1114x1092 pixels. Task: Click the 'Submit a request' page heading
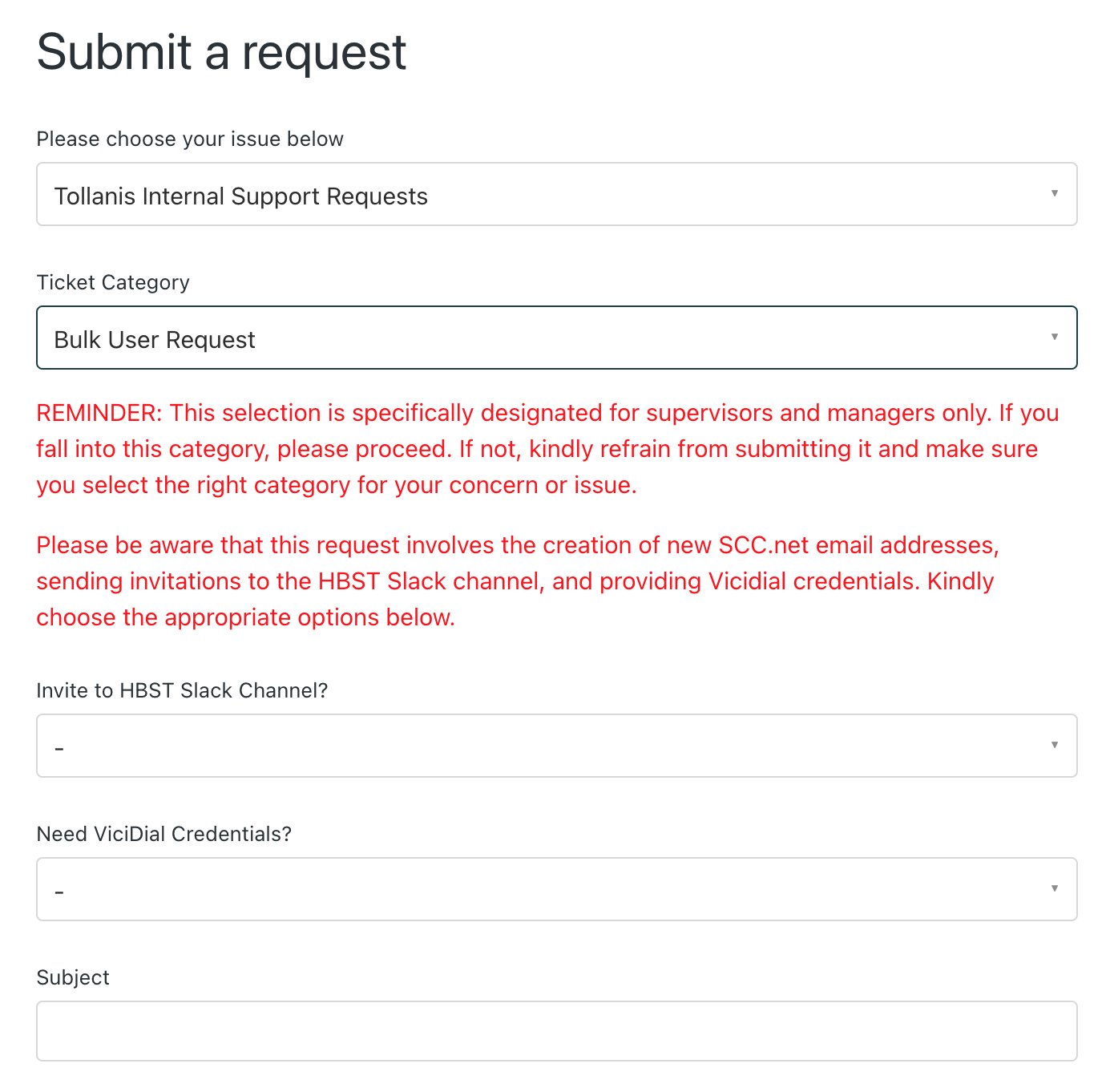(x=221, y=52)
